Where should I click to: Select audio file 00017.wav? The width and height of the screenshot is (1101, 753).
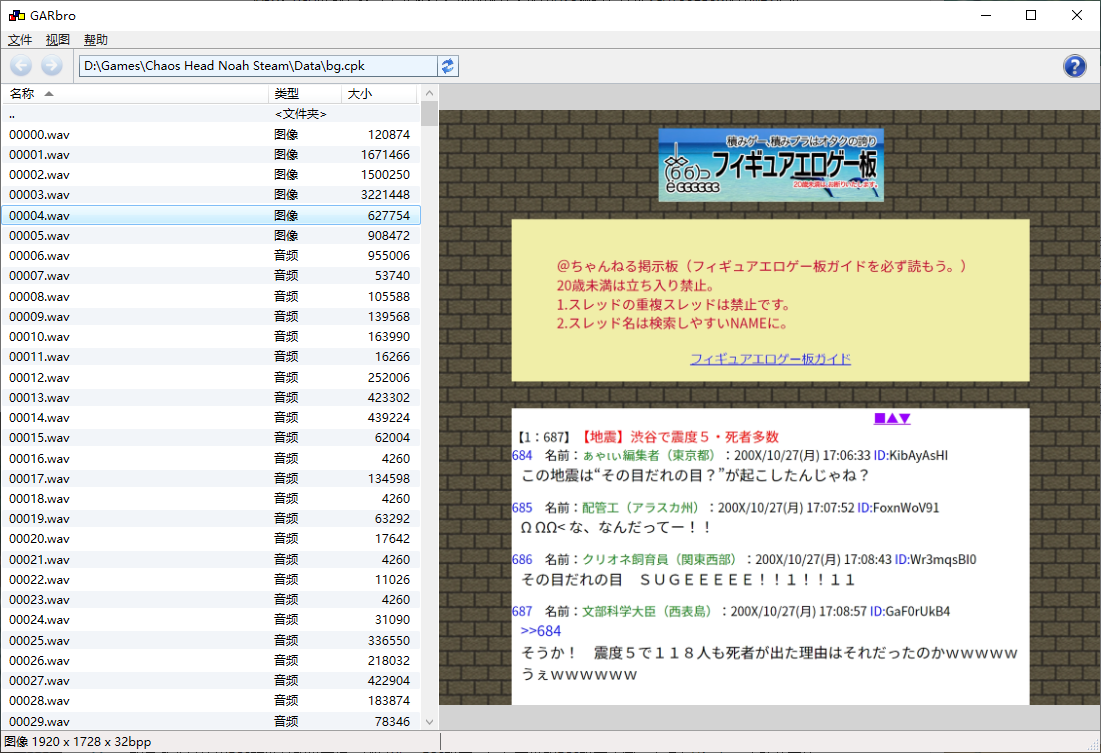[211, 478]
